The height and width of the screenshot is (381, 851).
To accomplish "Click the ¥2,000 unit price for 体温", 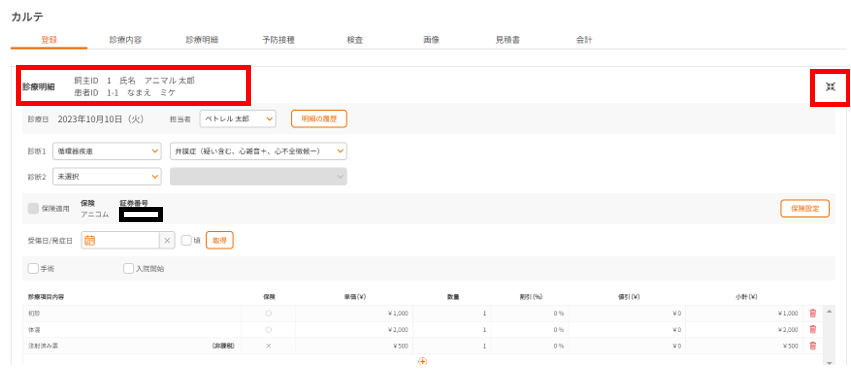I will click(398, 329).
